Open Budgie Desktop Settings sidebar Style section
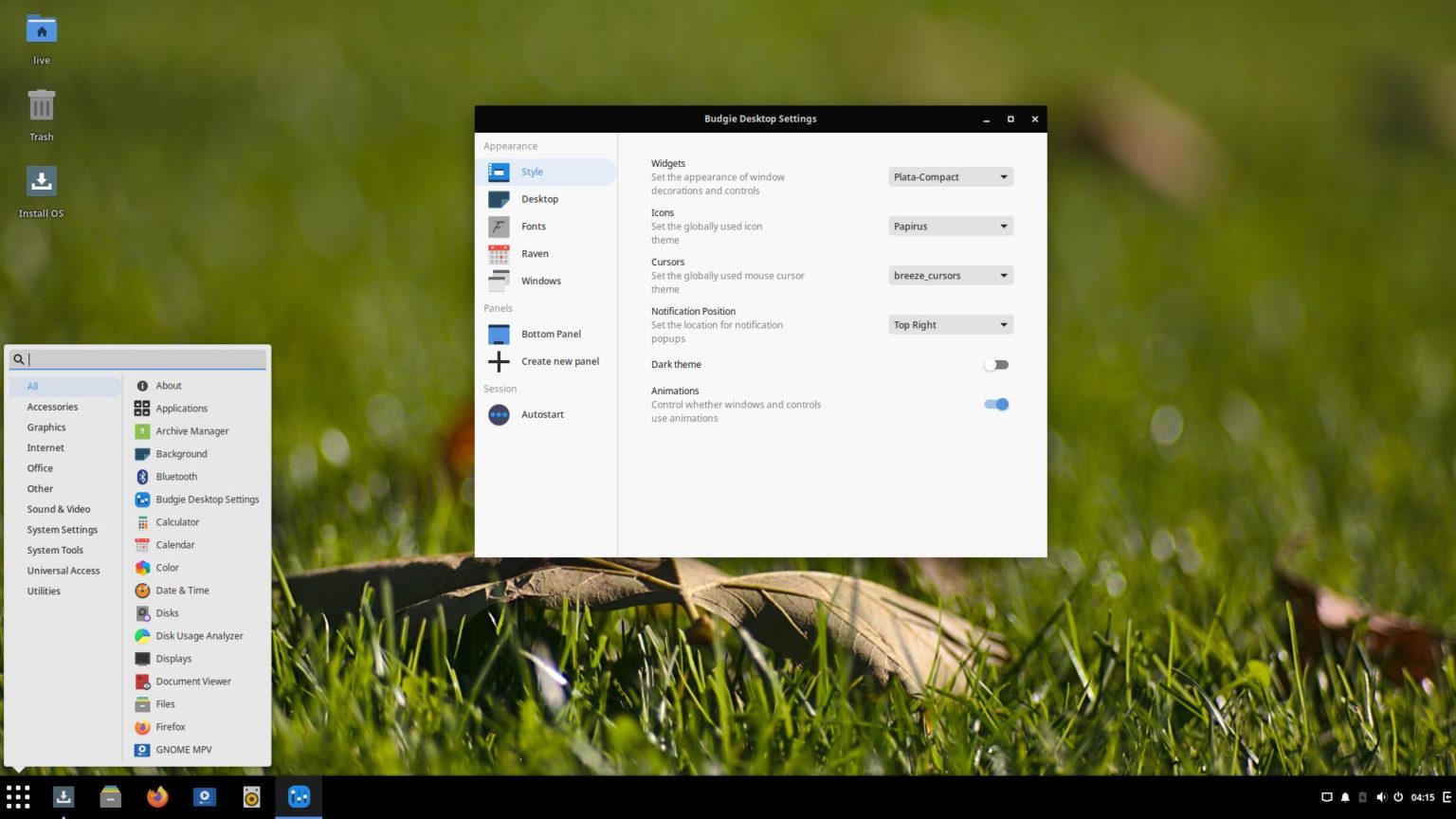This screenshot has width=1456, height=819. pos(532,172)
